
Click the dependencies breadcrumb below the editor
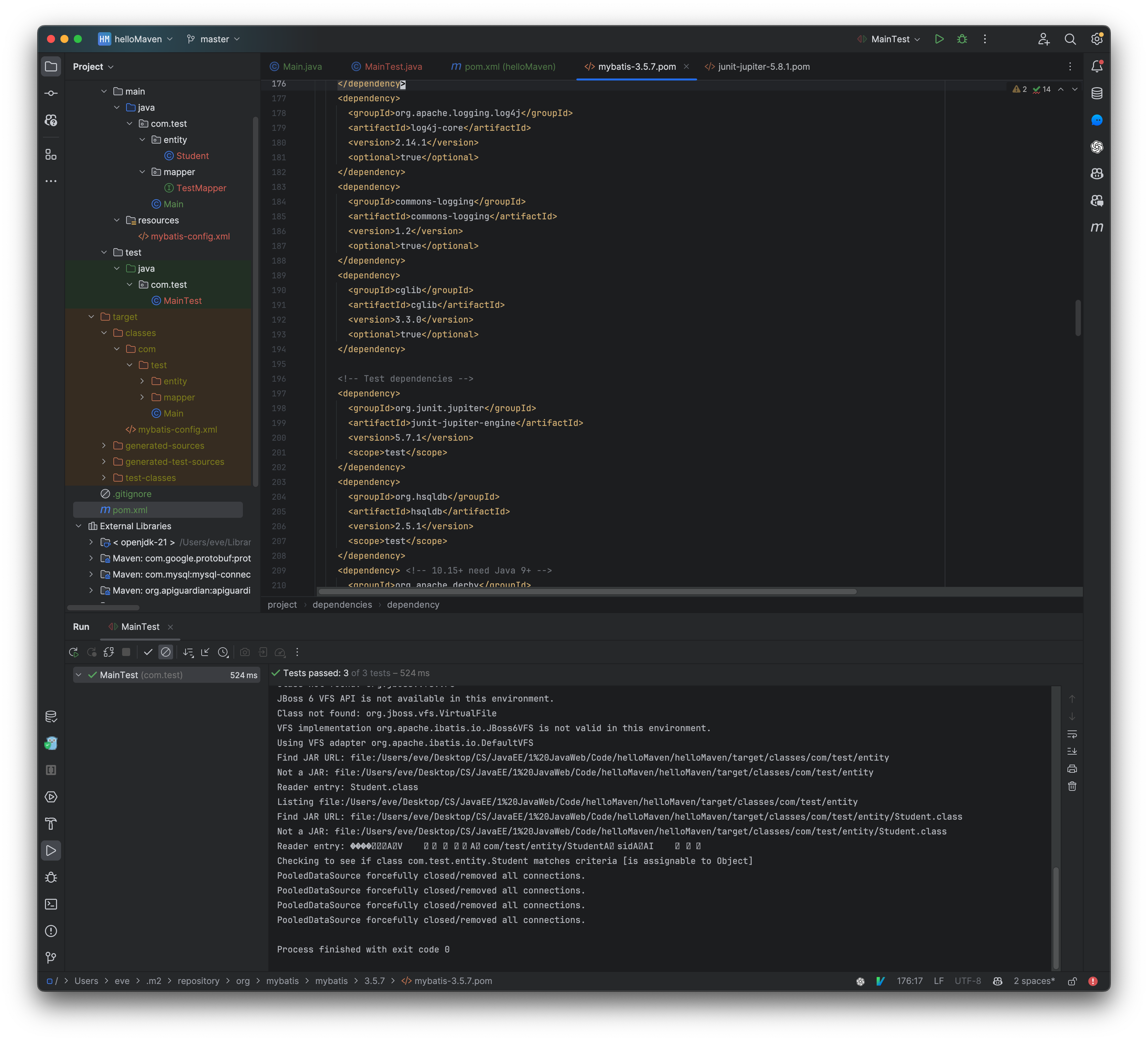(342, 604)
